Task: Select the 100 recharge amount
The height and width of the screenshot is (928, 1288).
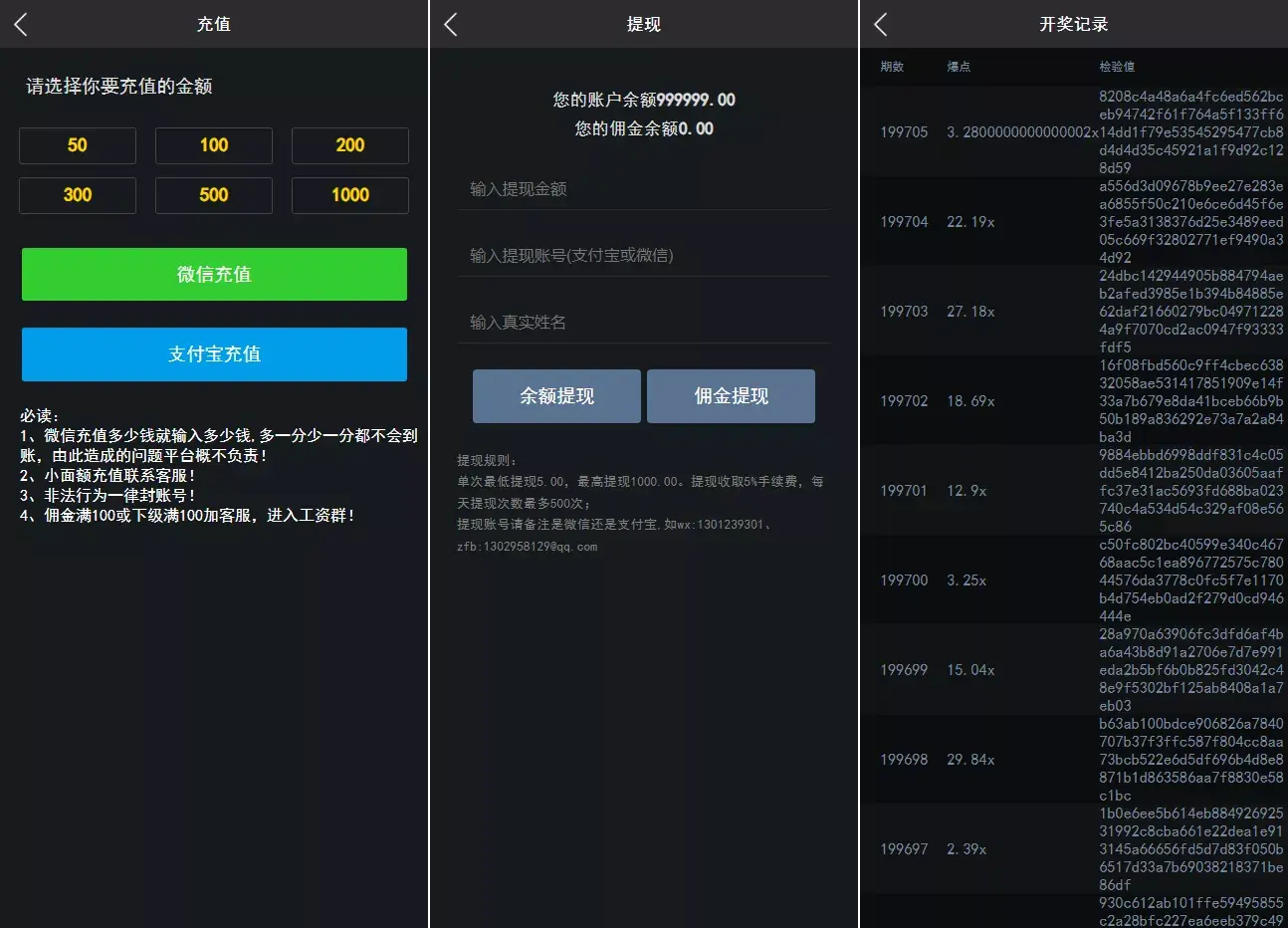Action: pyautogui.click(x=213, y=145)
